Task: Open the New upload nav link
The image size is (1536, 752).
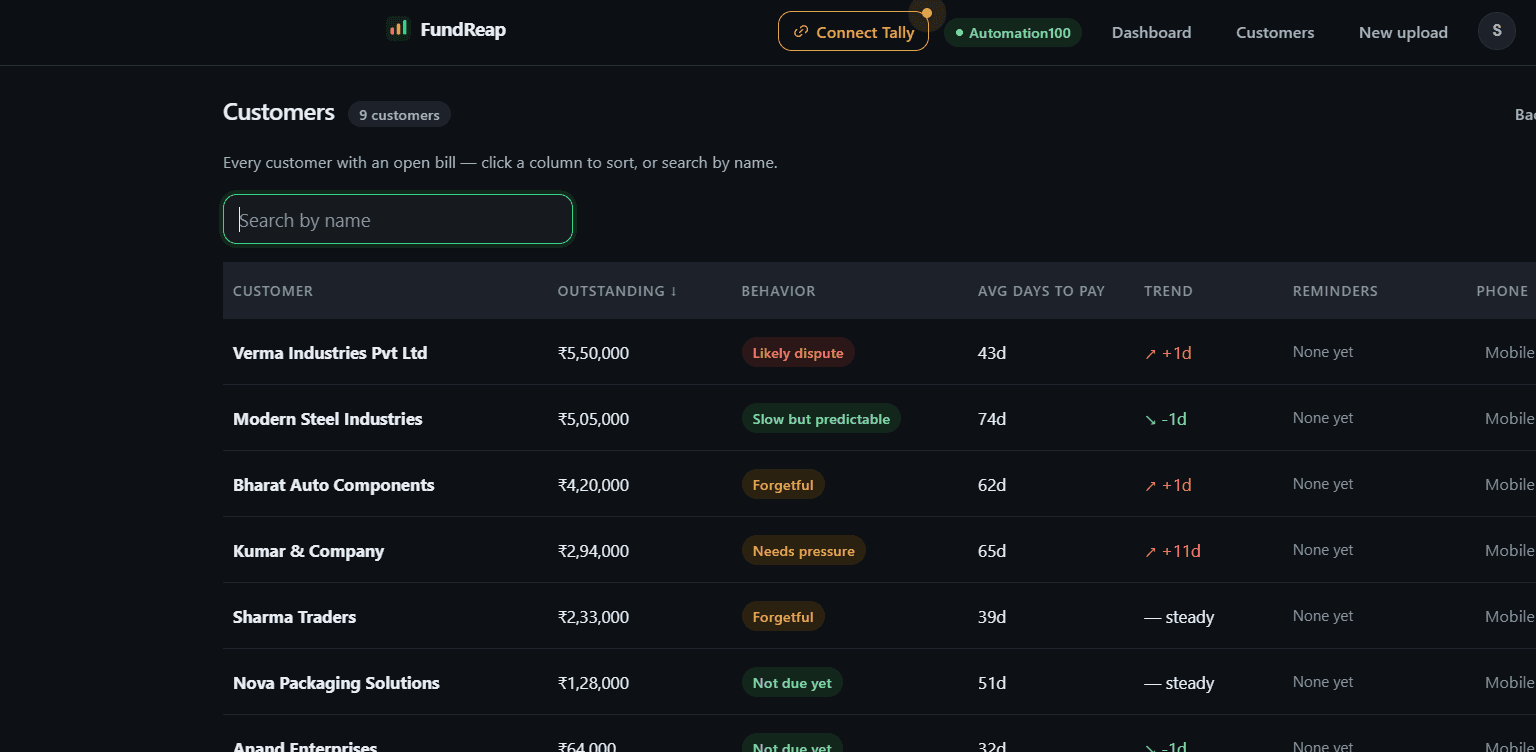Action: [1403, 33]
